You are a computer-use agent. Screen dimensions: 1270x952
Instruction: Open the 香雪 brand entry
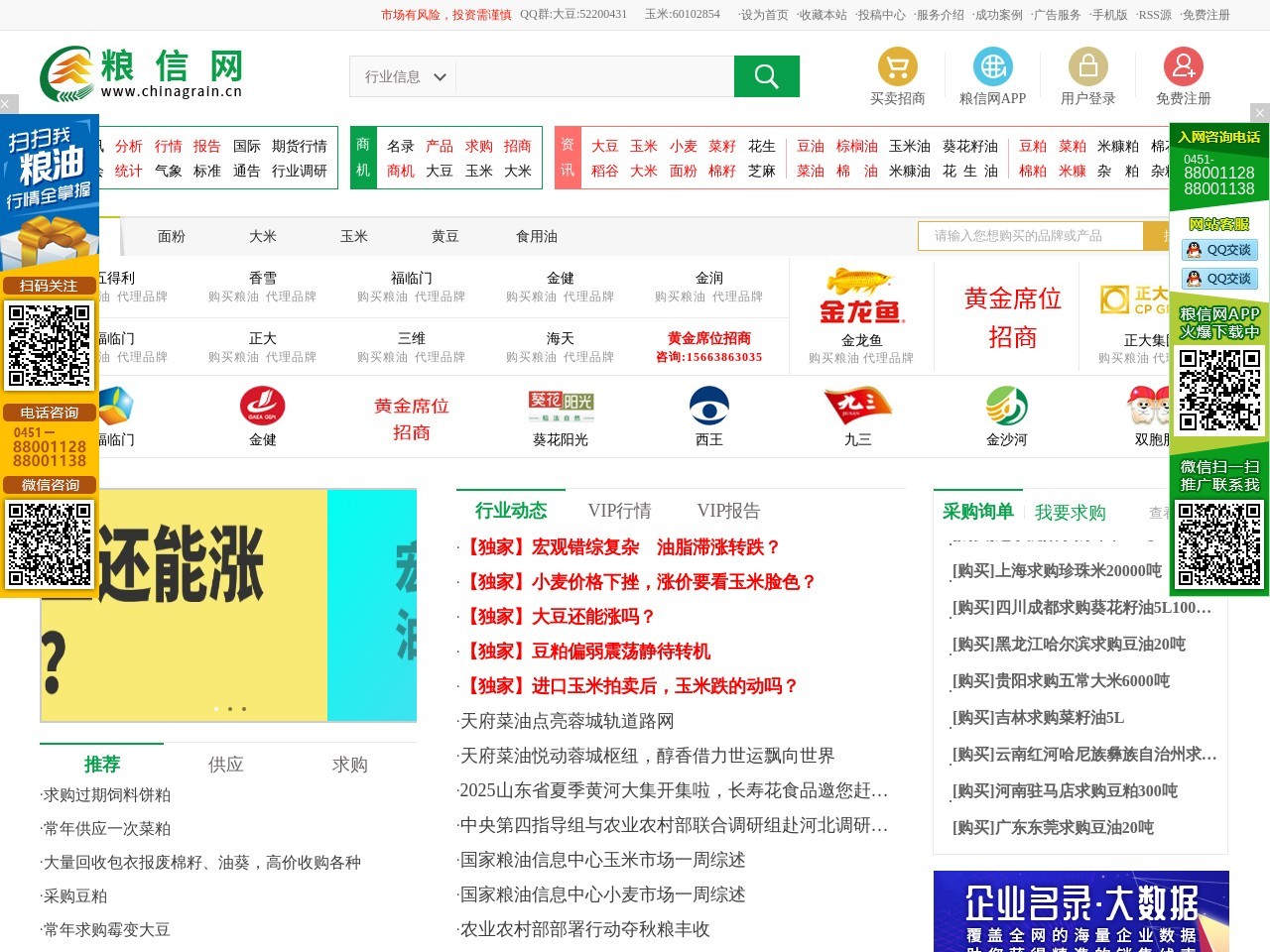[x=263, y=278]
